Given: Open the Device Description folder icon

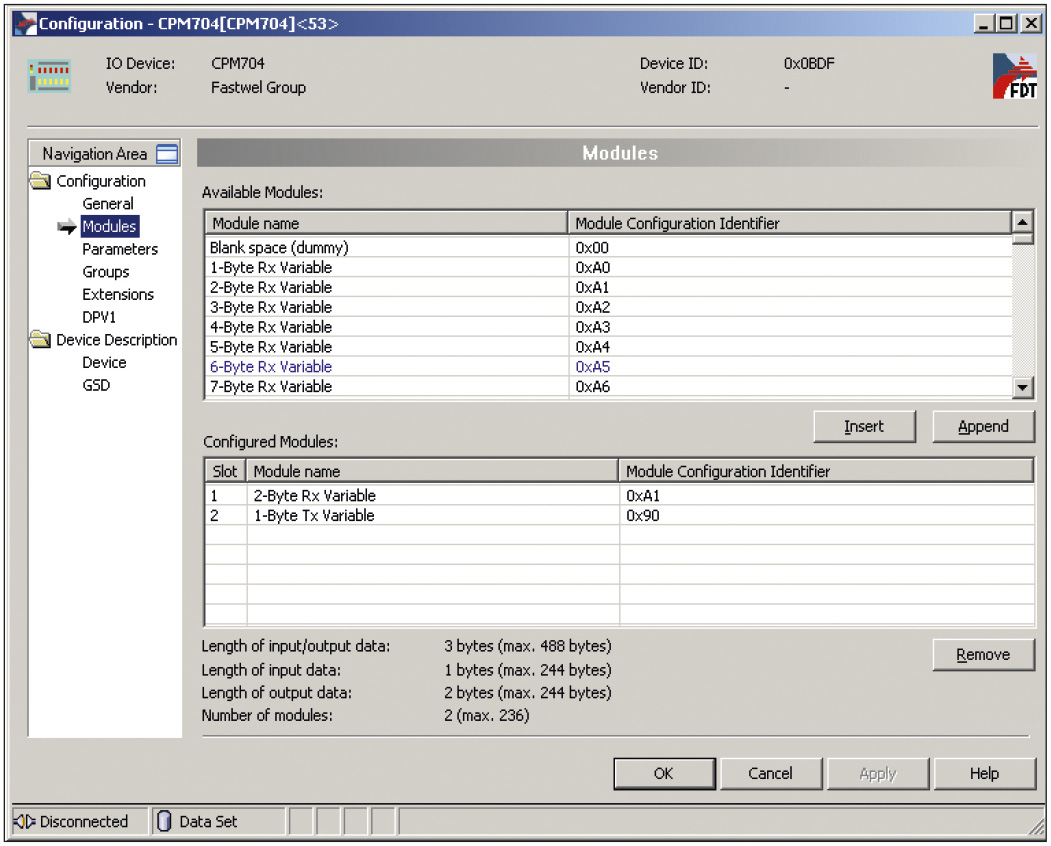Looking at the screenshot, I should [40, 339].
